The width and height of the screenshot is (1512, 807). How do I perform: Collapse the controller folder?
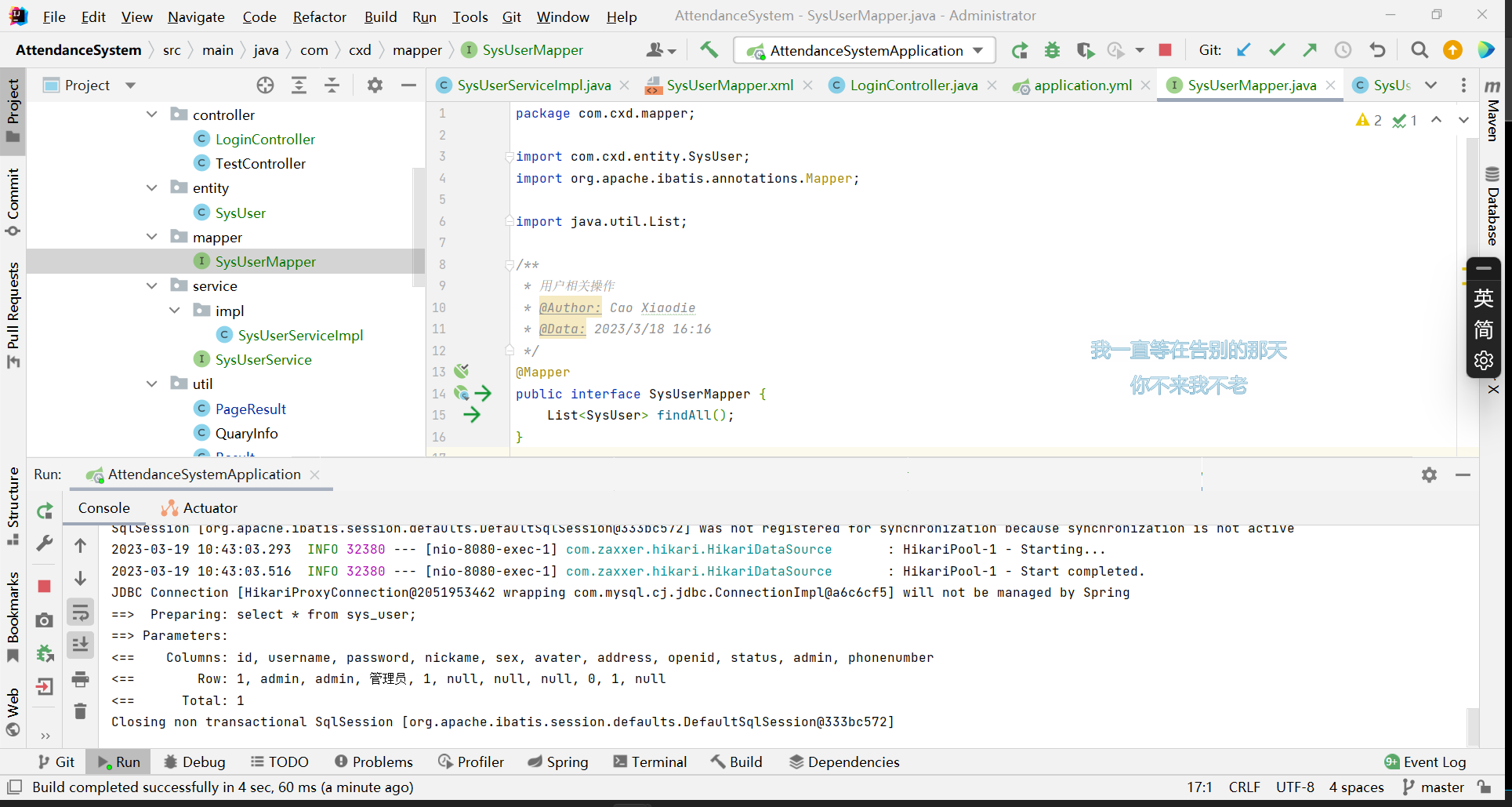coord(151,115)
